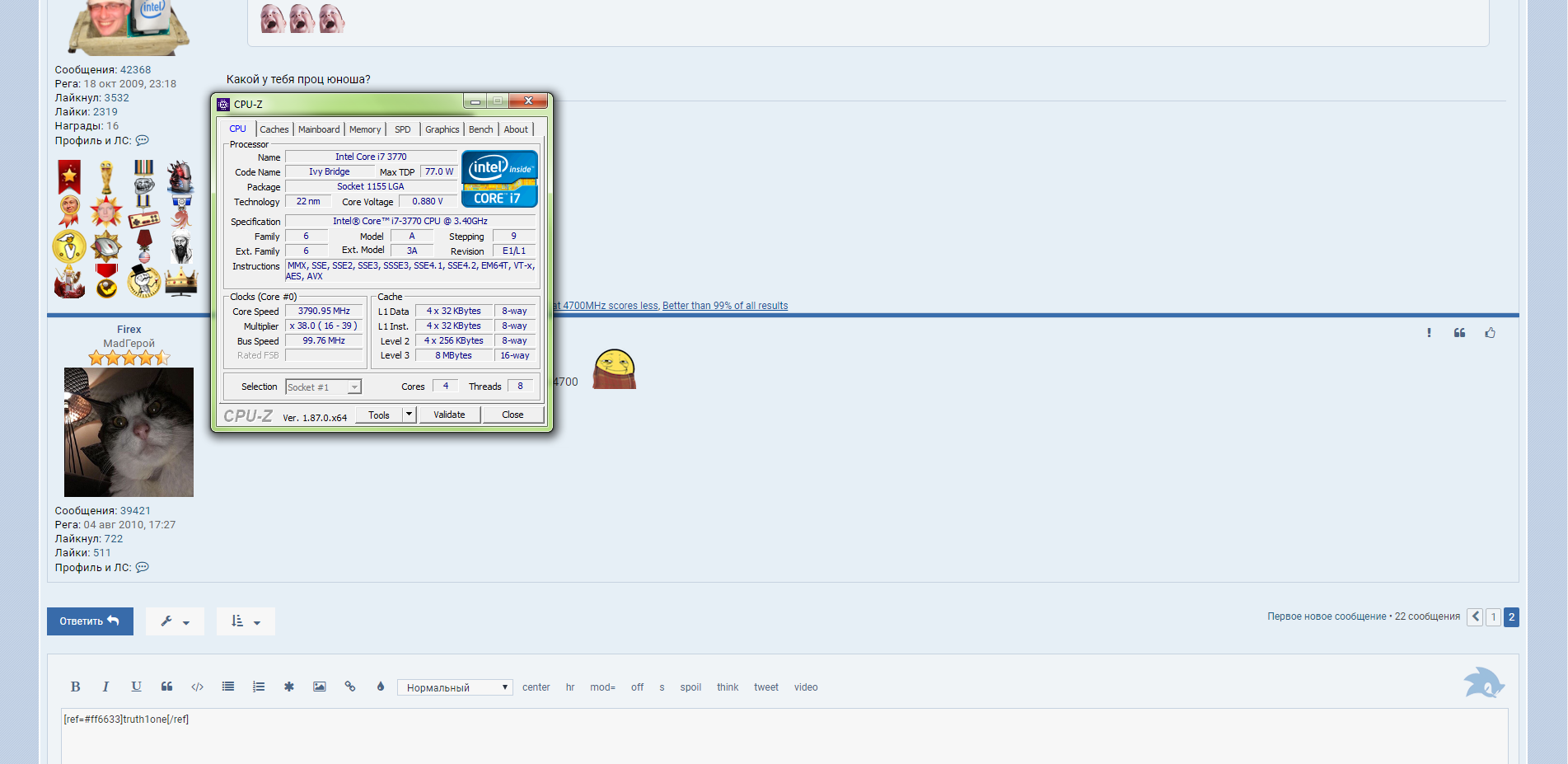Toggle underline formatting in the editor toolbar
The height and width of the screenshot is (764, 1568).
[136, 687]
